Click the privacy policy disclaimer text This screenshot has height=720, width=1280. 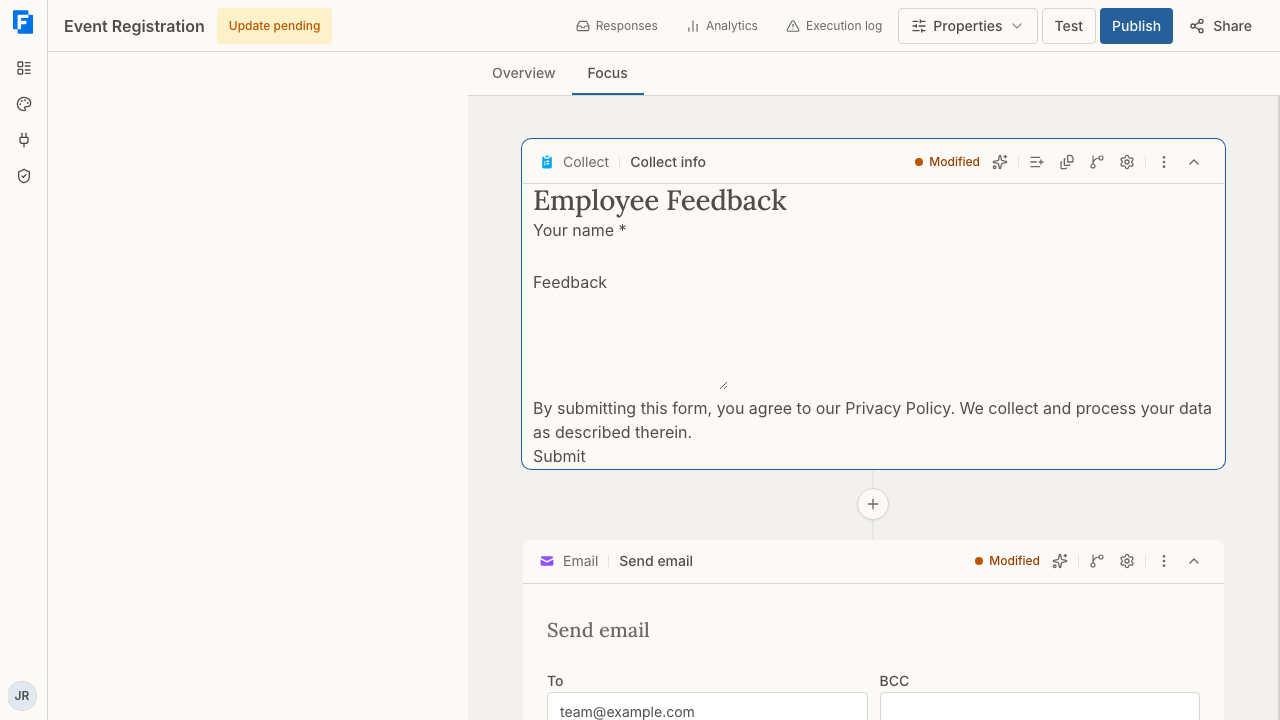(x=872, y=420)
